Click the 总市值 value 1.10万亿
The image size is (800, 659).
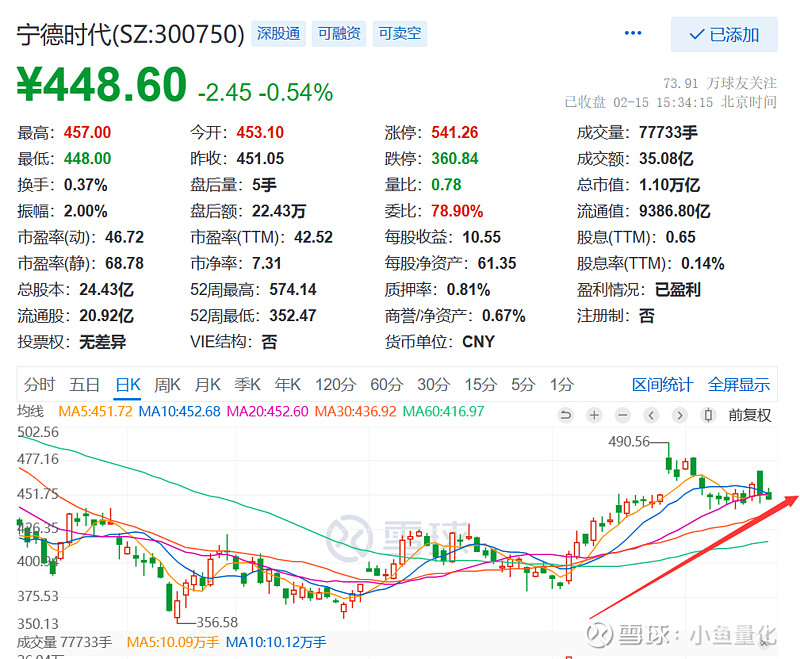[x=669, y=185]
